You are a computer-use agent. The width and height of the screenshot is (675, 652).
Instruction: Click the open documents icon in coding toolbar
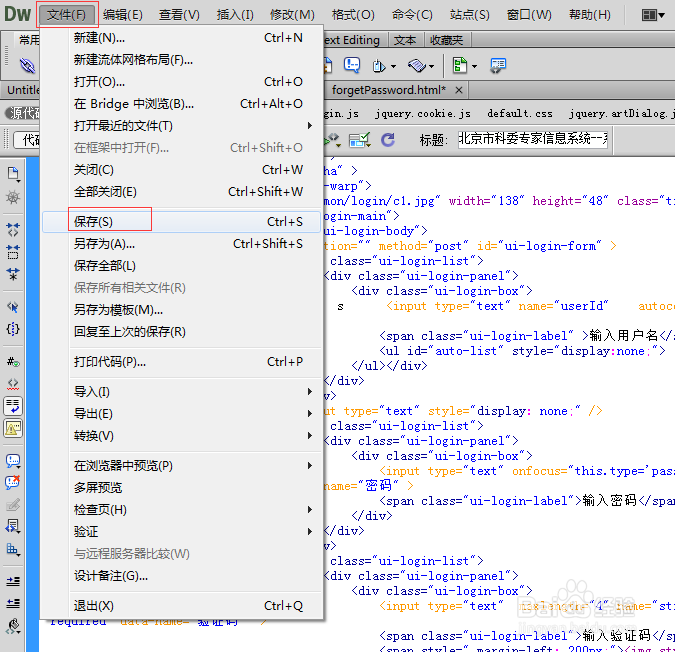[13, 174]
